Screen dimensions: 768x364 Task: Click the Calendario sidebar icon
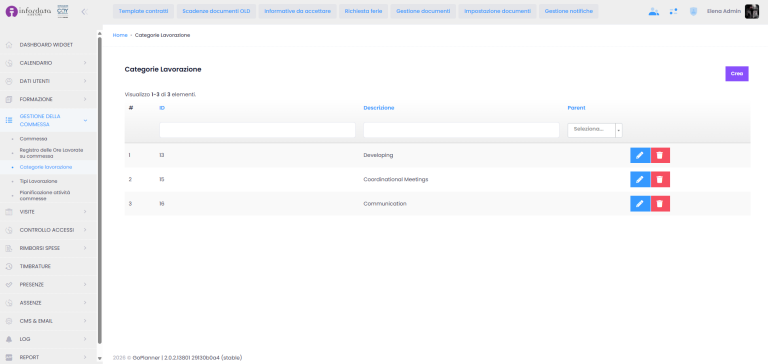[x=9, y=63]
